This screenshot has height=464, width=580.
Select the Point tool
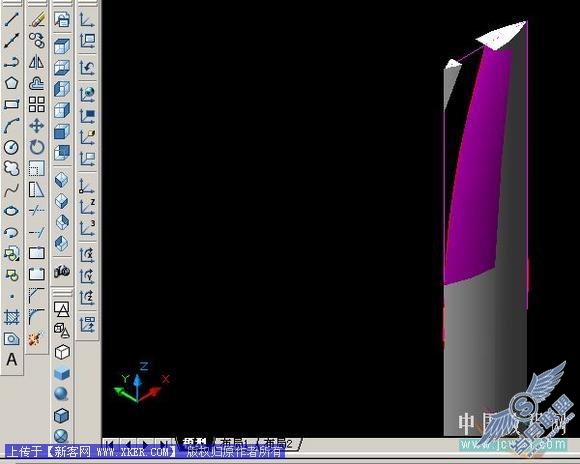pos(11,297)
